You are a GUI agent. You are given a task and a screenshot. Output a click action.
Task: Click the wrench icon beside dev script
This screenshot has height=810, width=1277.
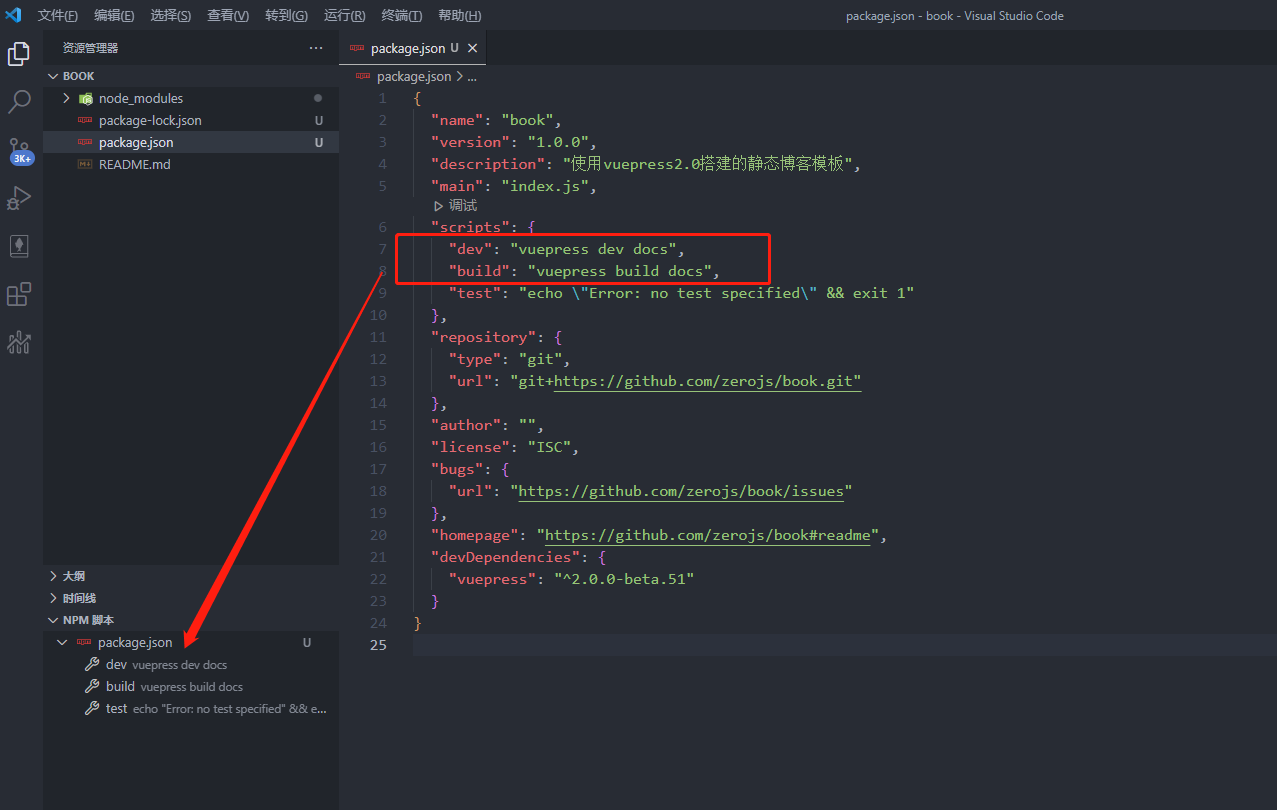point(92,665)
